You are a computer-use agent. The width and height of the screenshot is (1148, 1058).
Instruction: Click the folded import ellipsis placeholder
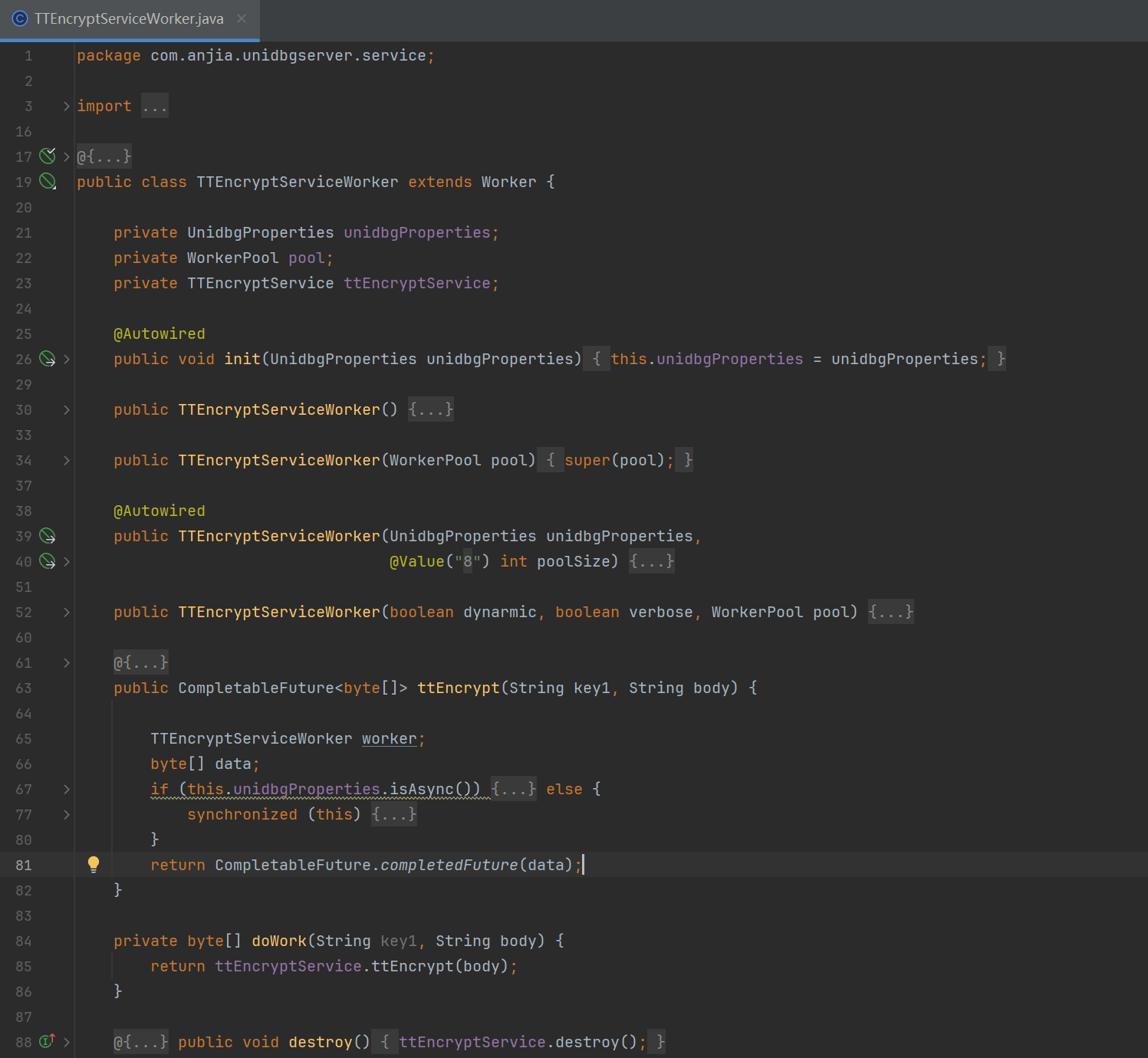pyautogui.click(x=155, y=106)
